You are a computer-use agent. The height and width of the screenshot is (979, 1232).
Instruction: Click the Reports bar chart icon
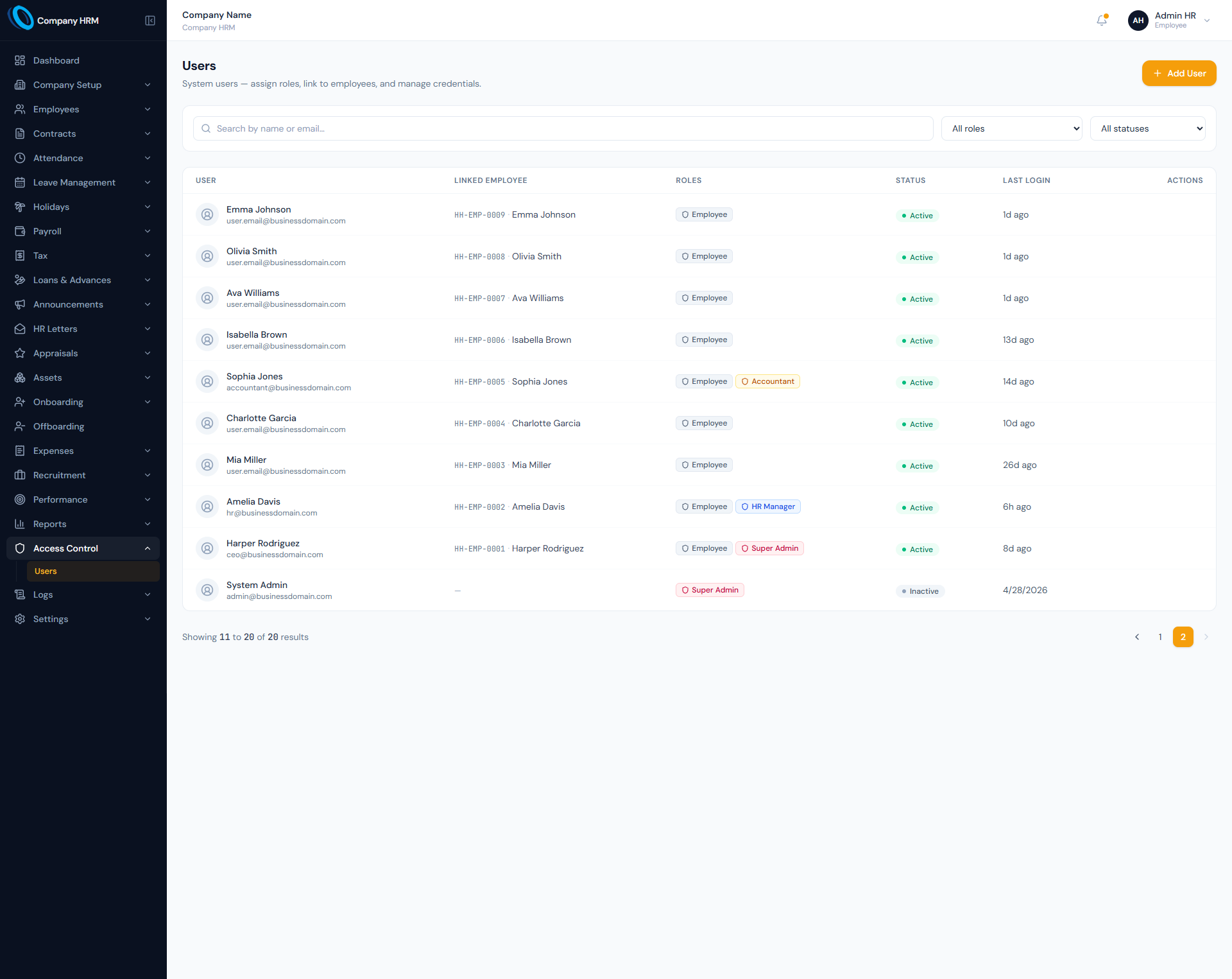pos(20,524)
